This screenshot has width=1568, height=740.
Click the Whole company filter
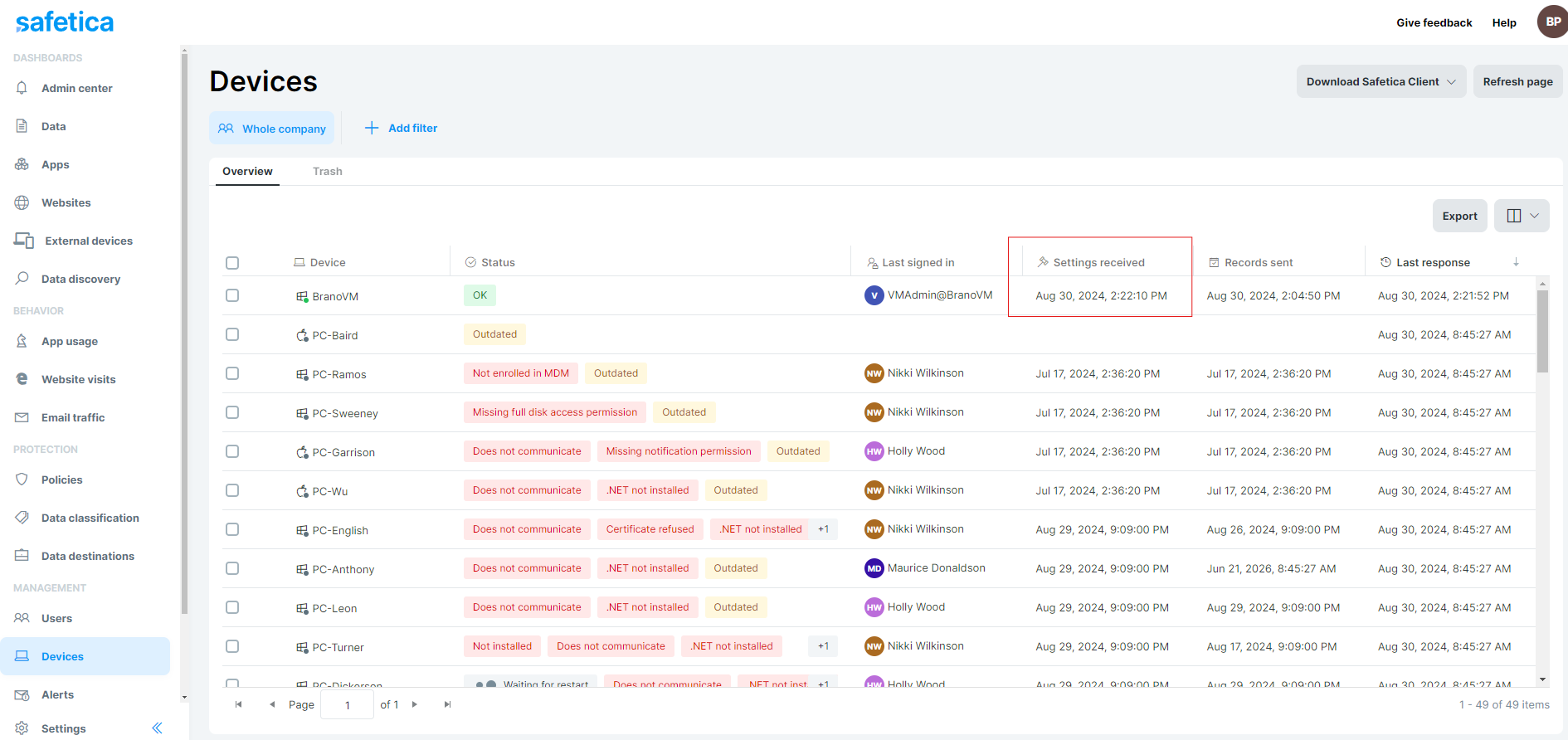[x=272, y=128]
